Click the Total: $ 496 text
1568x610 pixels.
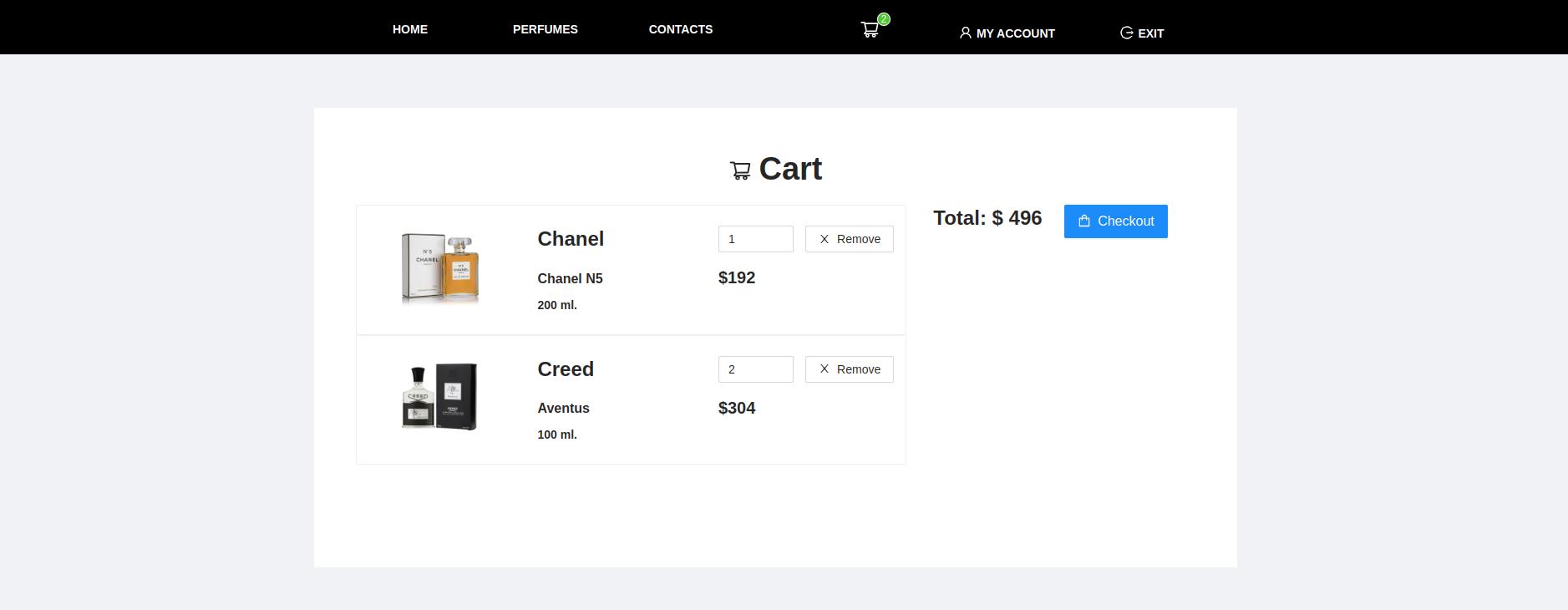click(x=987, y=218)
